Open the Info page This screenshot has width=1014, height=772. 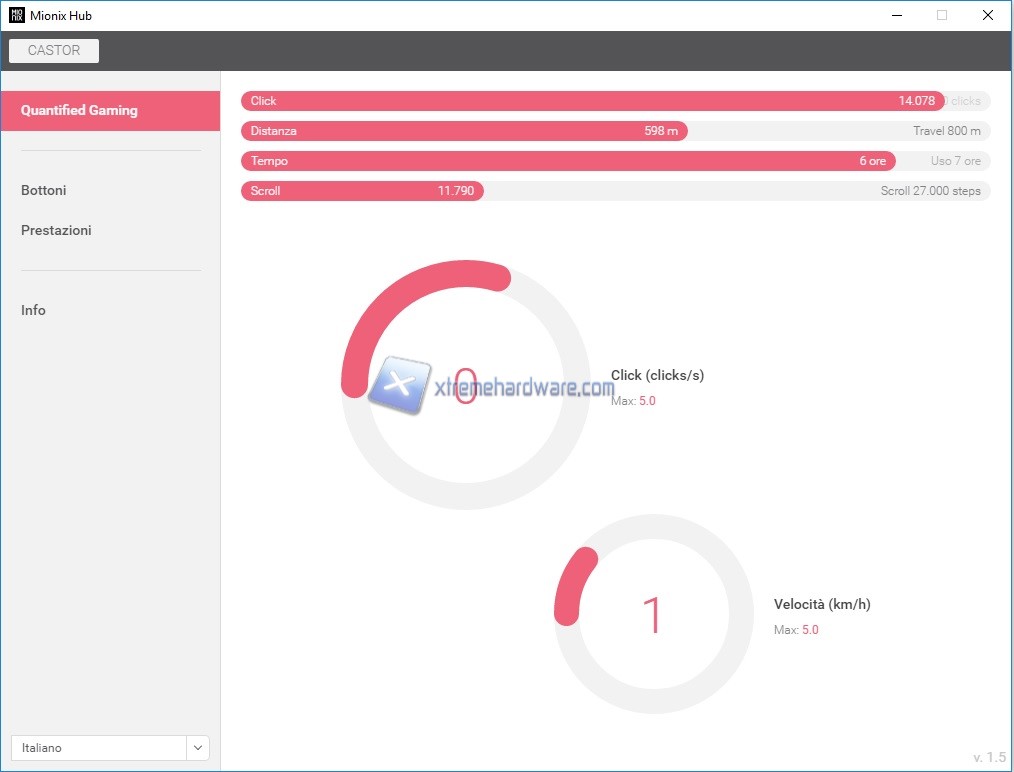coord(33,310)
